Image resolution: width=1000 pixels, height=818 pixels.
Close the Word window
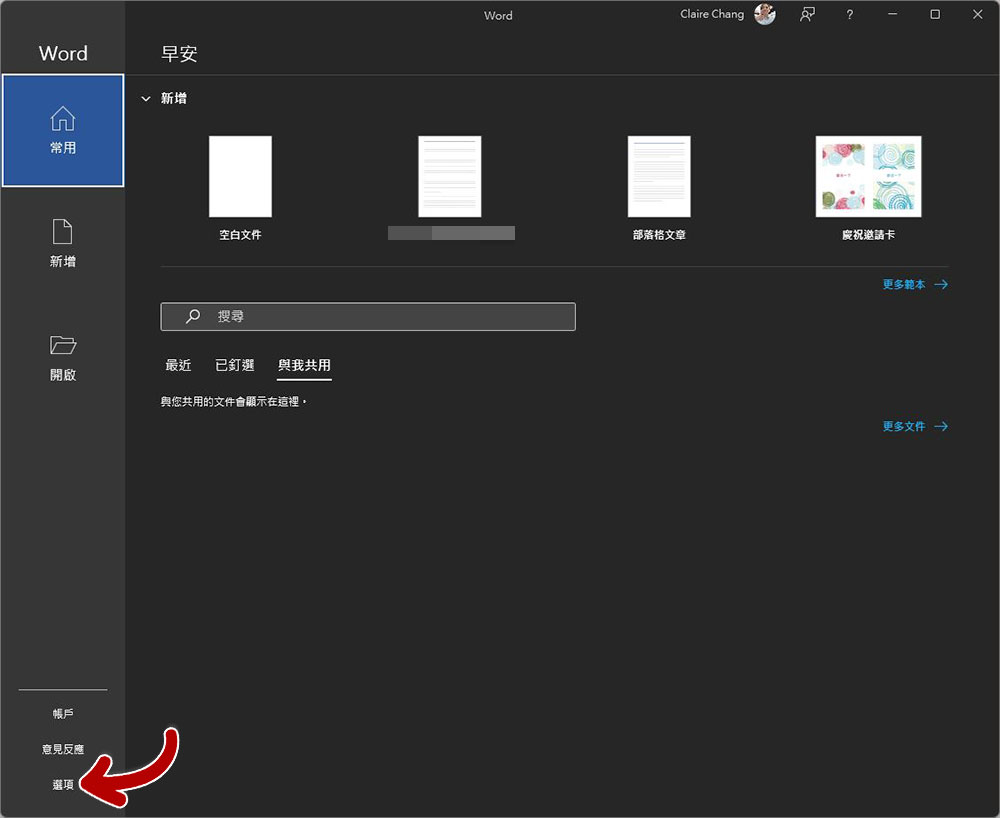point(978,14)
